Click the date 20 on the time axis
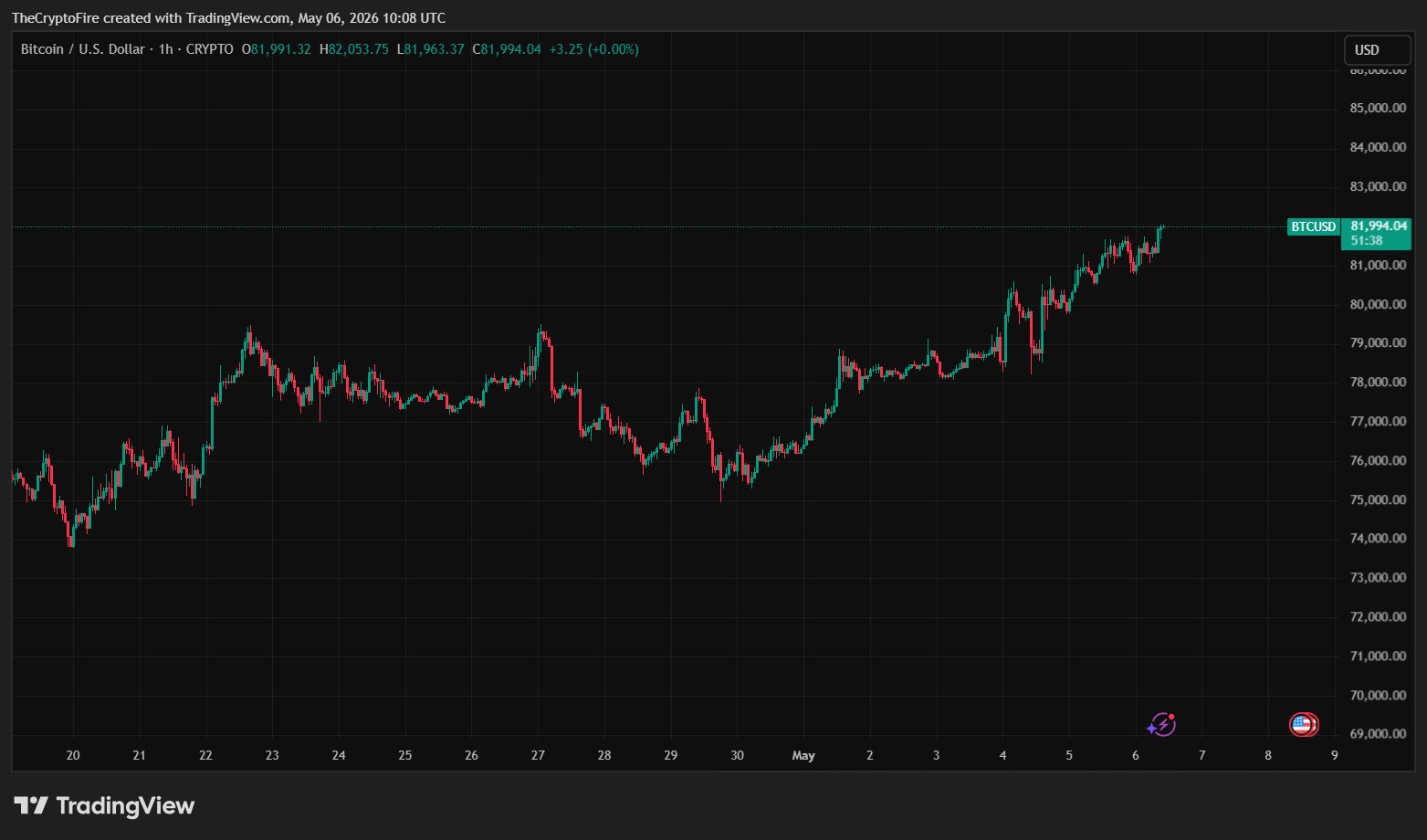The width and height of the screenshot is (1427, 840). coord(73,755)
